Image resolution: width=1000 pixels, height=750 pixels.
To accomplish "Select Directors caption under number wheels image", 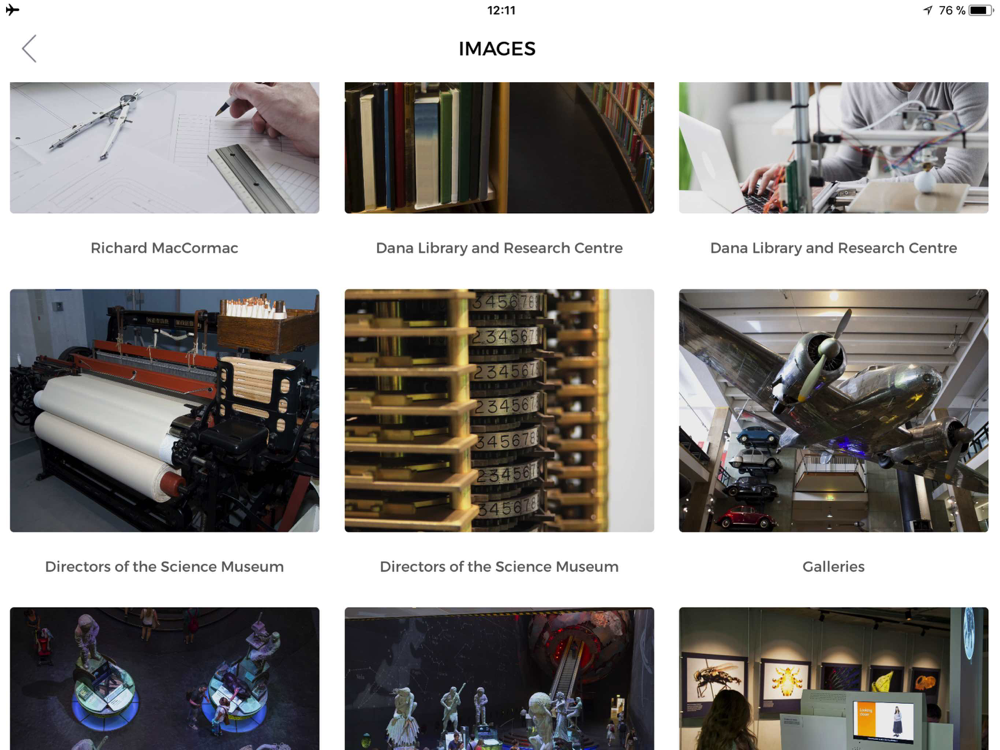I will pos(499,566).
